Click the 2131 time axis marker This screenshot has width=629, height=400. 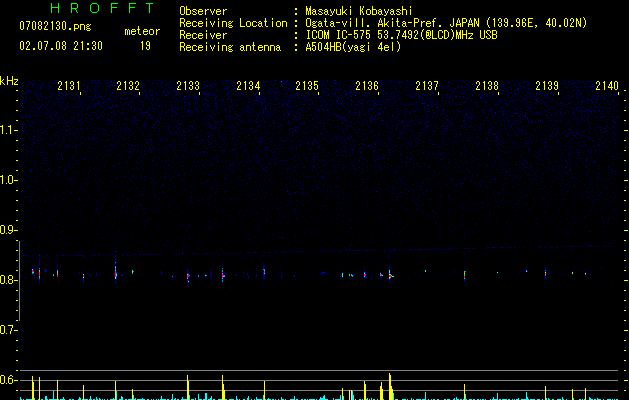69,85
